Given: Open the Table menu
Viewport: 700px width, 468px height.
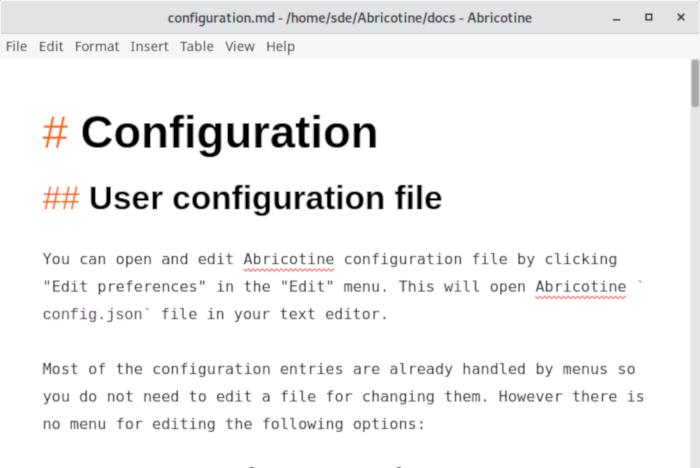Looking at the screenshot, I should [x=197, y=46].
